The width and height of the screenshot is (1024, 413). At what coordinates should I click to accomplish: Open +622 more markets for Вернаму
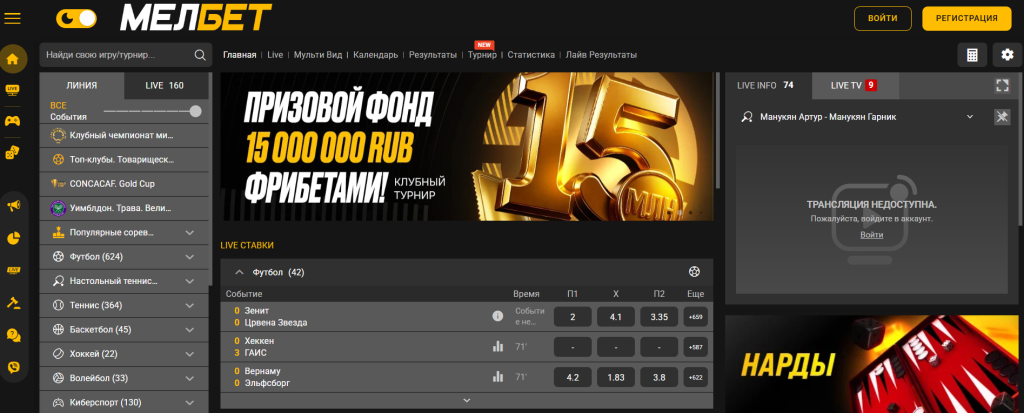coord(696,377)
